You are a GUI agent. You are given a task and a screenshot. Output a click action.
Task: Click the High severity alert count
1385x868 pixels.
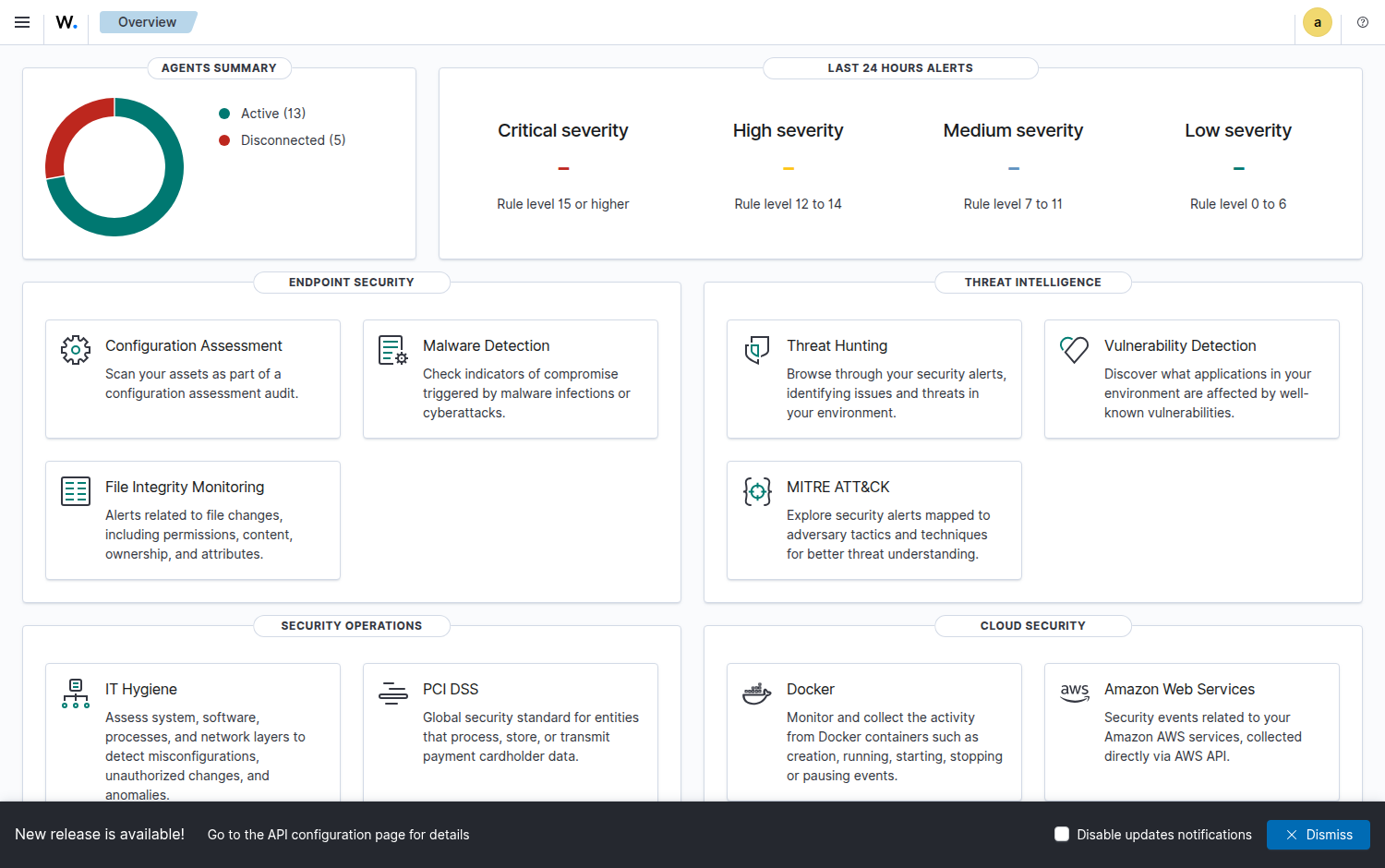pos(789,168)
